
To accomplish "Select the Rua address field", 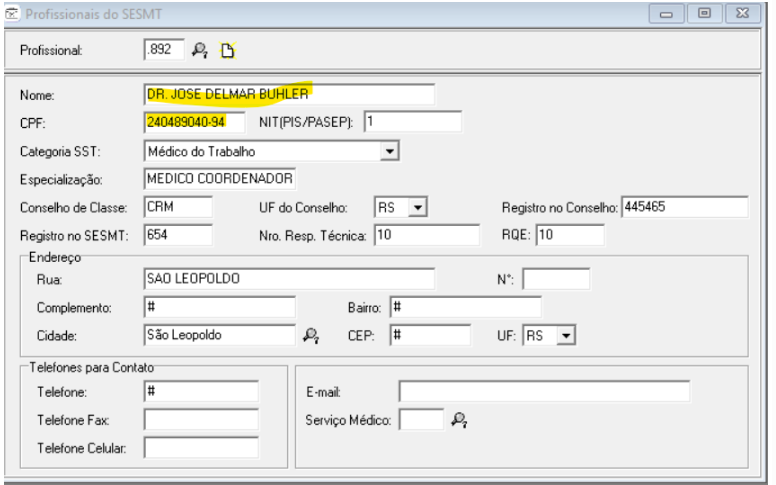I will (290, 278).
